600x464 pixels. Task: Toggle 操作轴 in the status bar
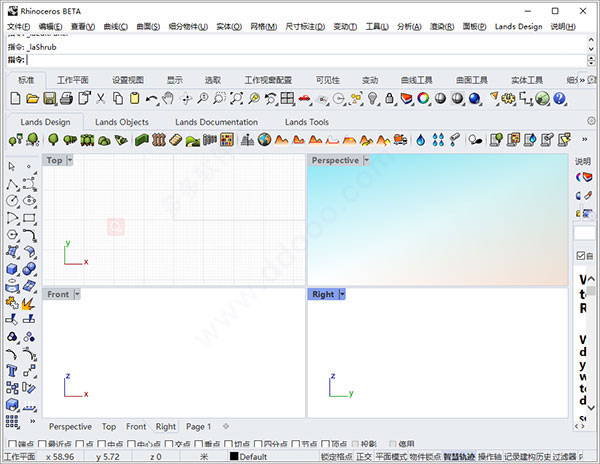[x=490, y=456]
